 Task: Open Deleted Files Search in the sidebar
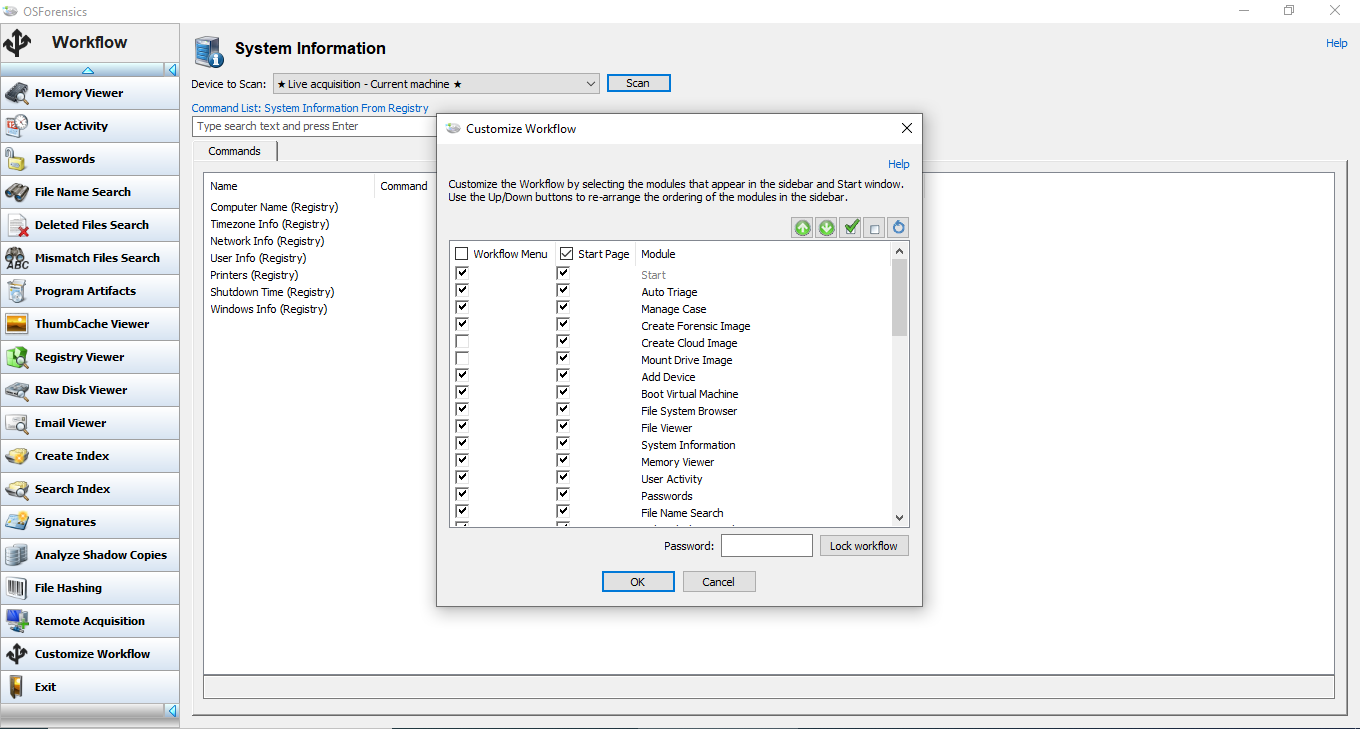pyautogui.click(x=90, y=225)
